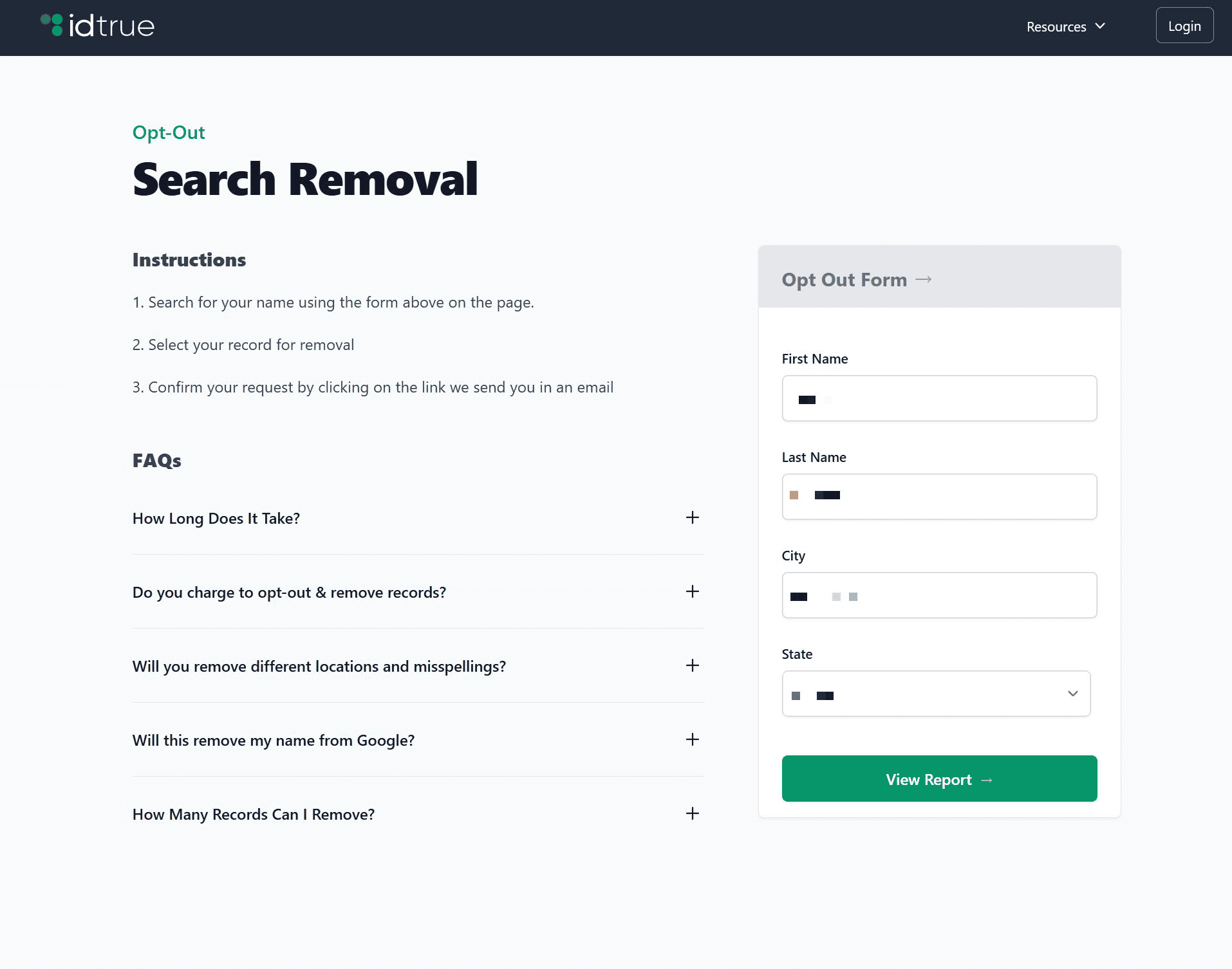Open the Resources dropdown menu
This screenshot has height=969, width=1232.
[1056, 26]
